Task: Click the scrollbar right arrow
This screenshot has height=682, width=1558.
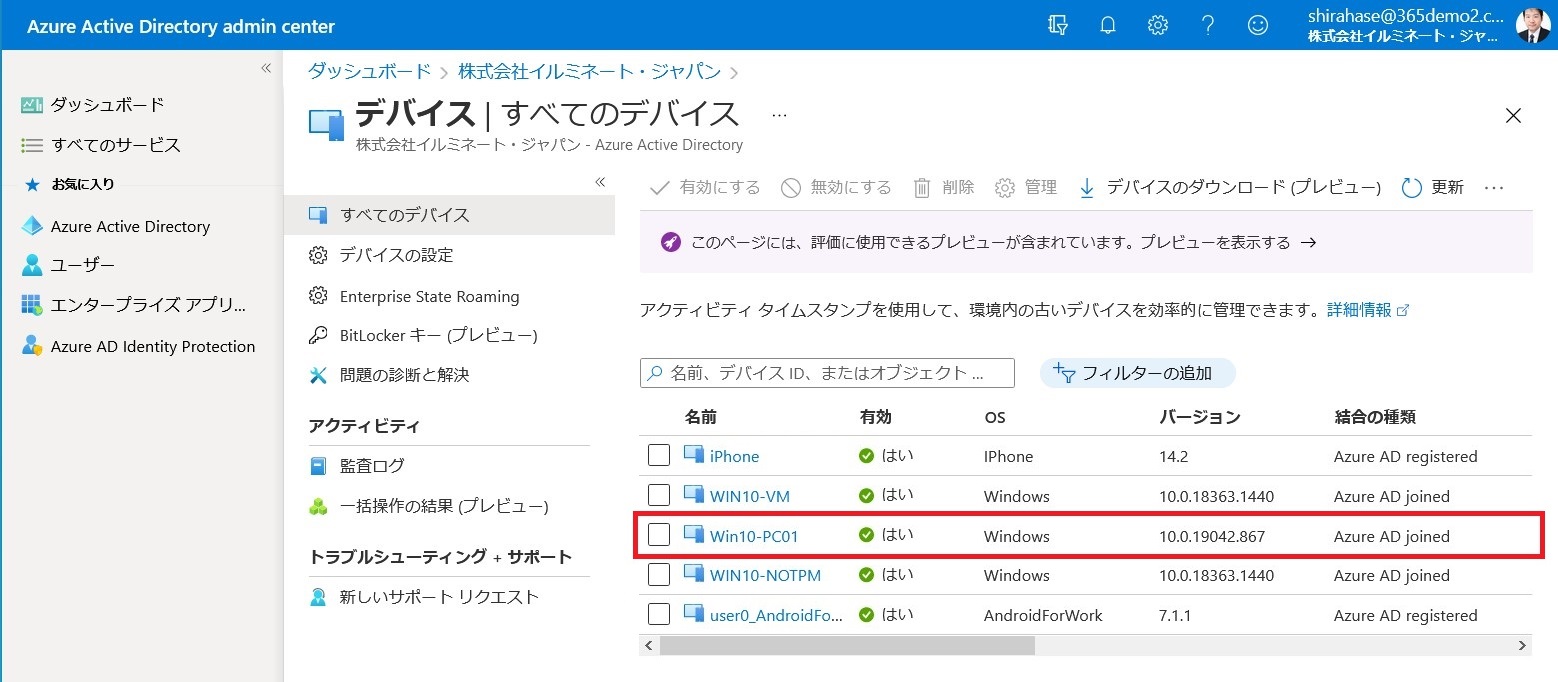Action: tap(1523, 646)
